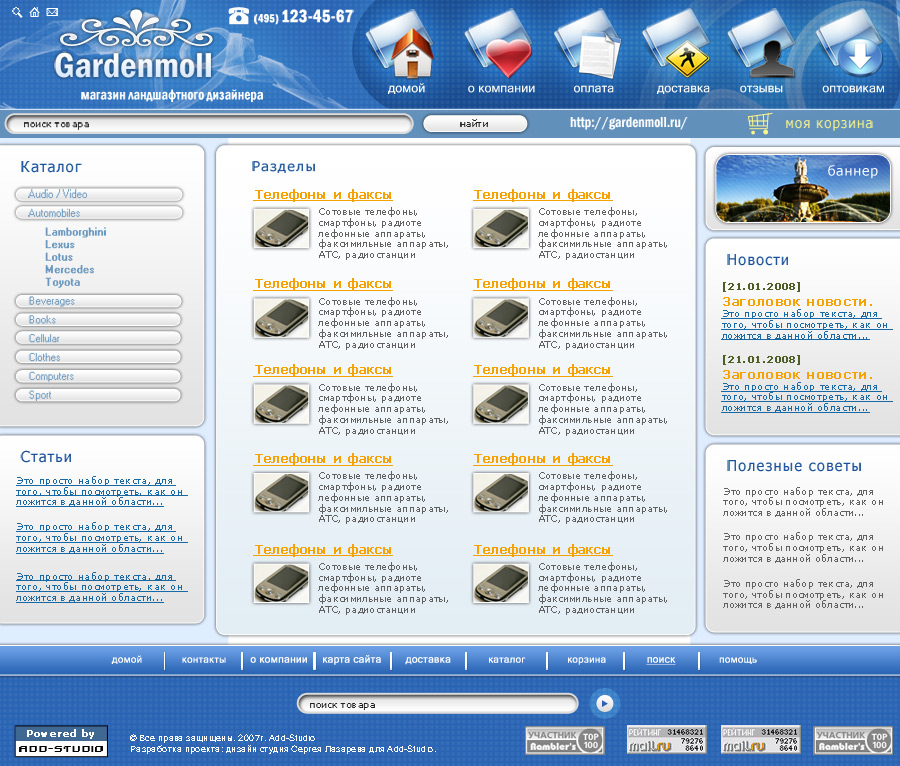Focus the top поиск товара search field

[x=209, y=124]
